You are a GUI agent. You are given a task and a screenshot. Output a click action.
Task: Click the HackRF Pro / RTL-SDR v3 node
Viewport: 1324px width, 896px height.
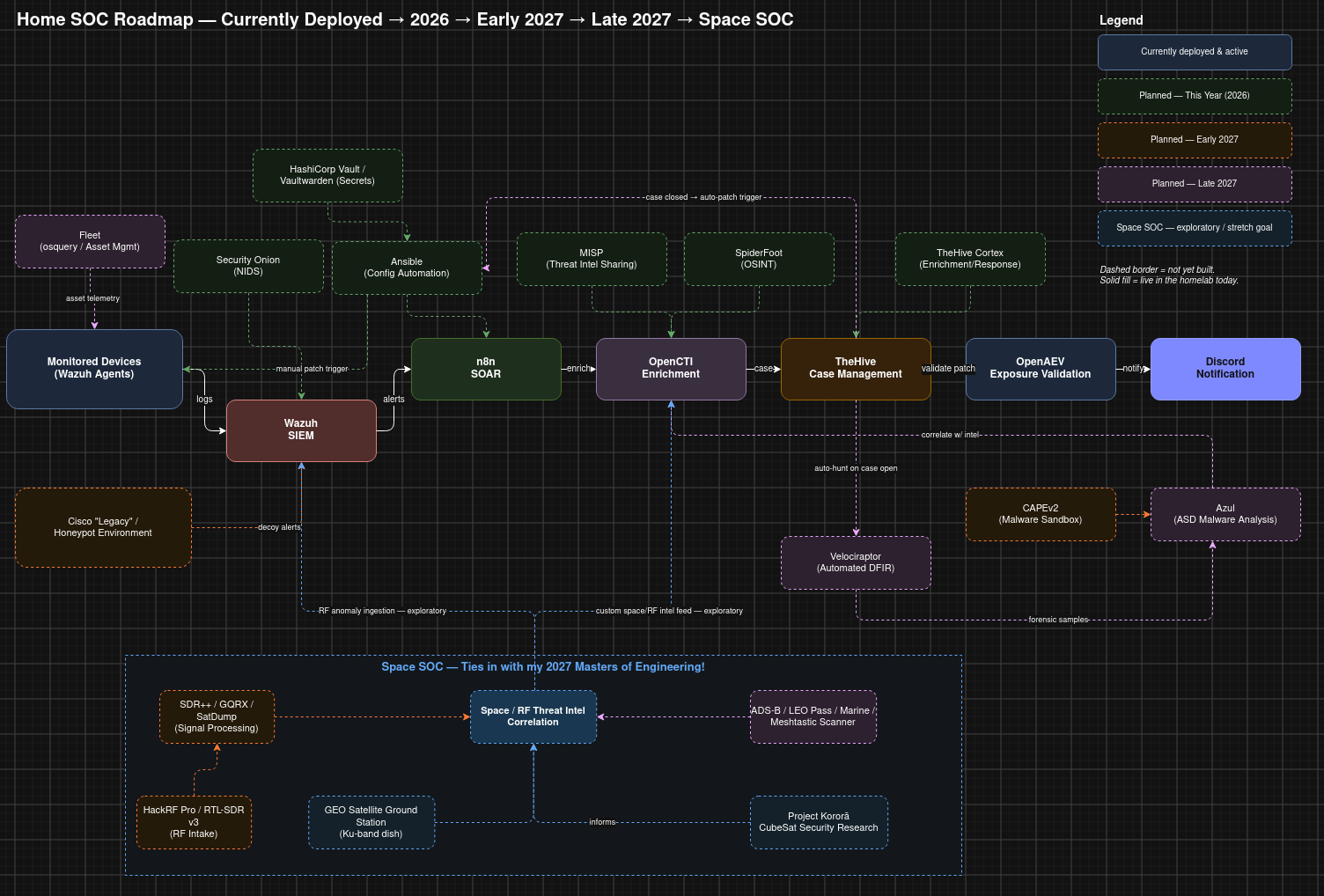194,822
